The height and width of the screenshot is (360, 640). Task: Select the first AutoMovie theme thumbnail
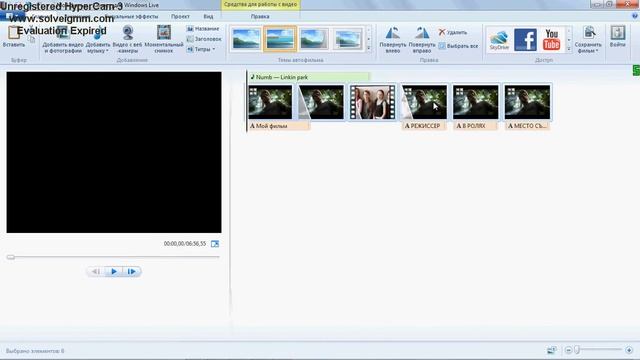[x=246, y=39]
